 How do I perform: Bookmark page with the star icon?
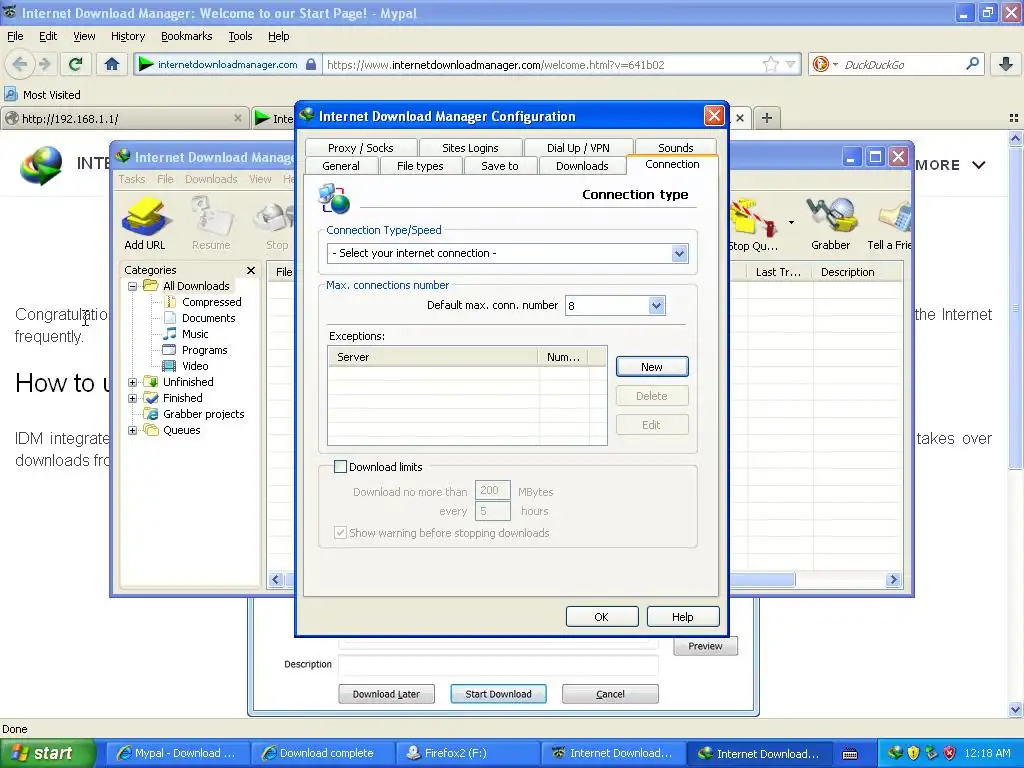pyautogui.click(x=771, y=64)
